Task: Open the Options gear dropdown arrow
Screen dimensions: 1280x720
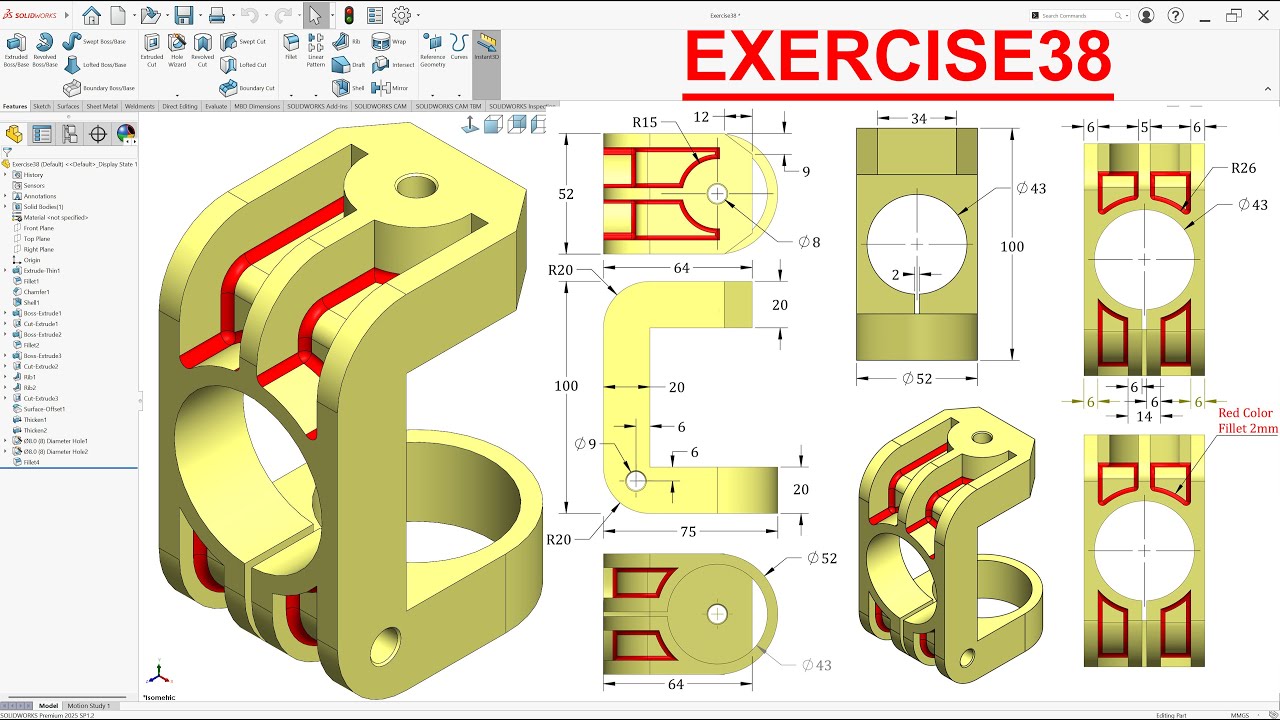Action: coord(417,16)
